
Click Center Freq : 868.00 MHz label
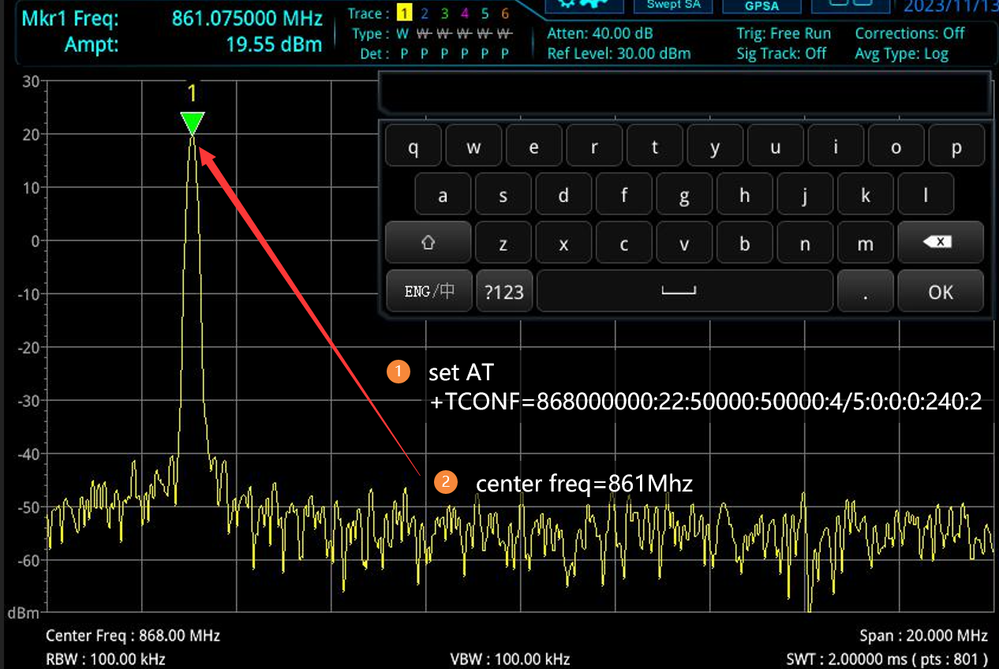click(x=133, y=635)
